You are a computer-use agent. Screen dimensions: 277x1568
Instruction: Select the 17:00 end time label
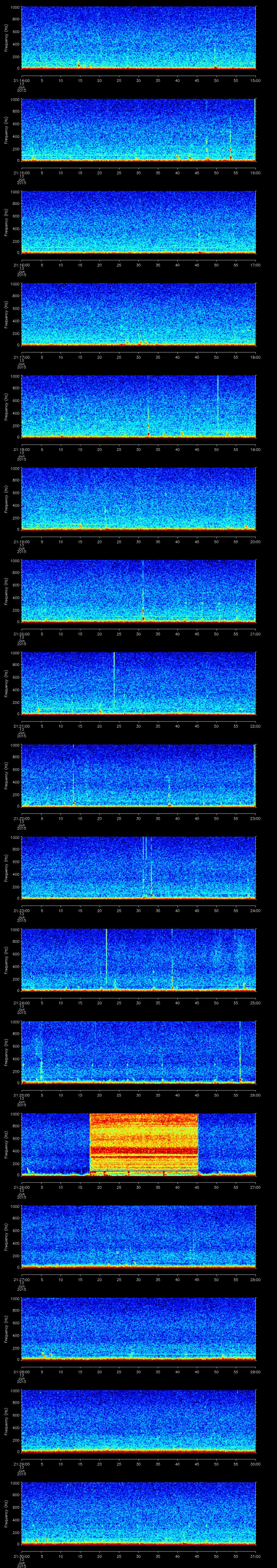(255, 265)
